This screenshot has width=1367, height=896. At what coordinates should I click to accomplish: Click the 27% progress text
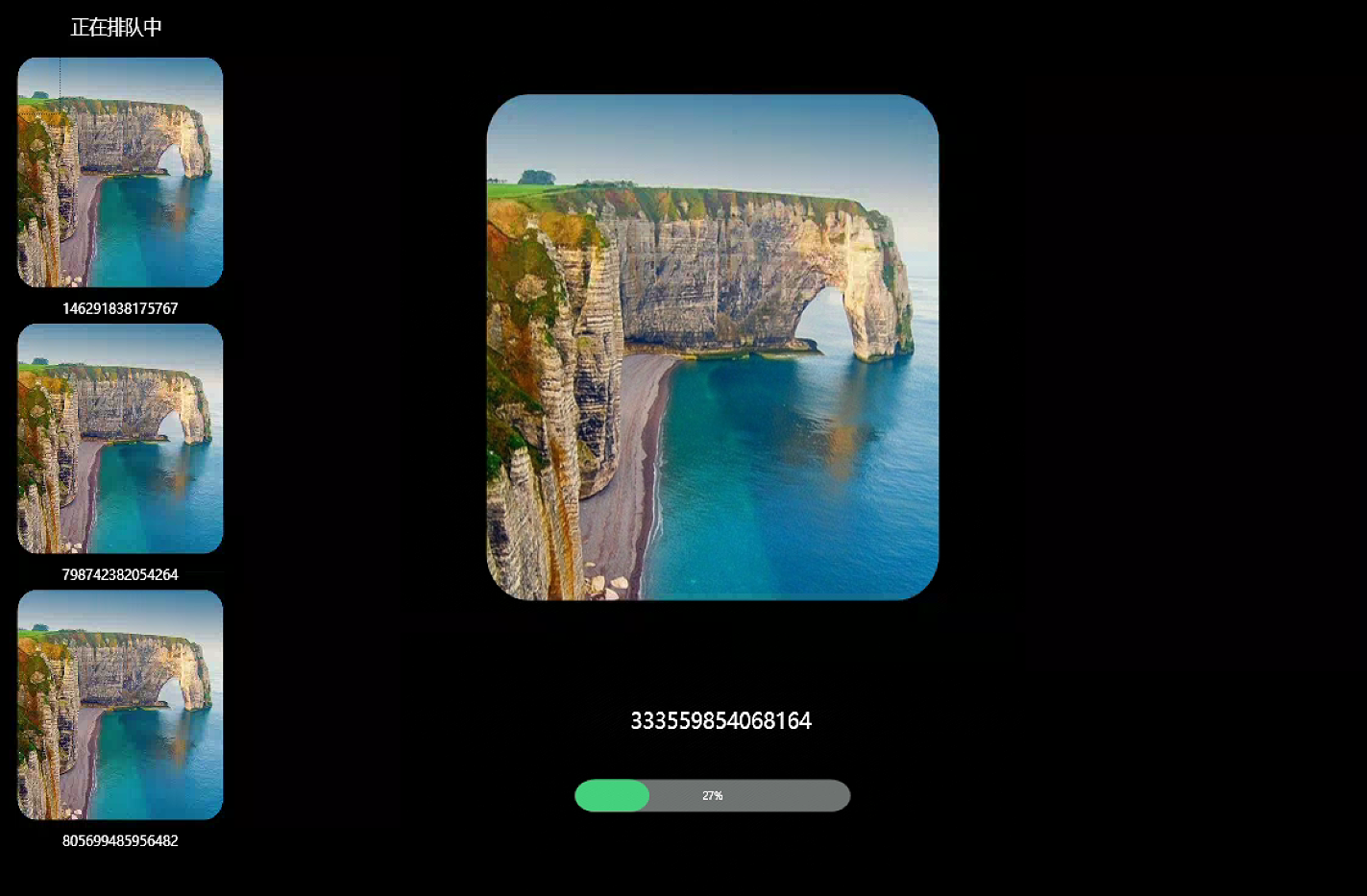712,795
